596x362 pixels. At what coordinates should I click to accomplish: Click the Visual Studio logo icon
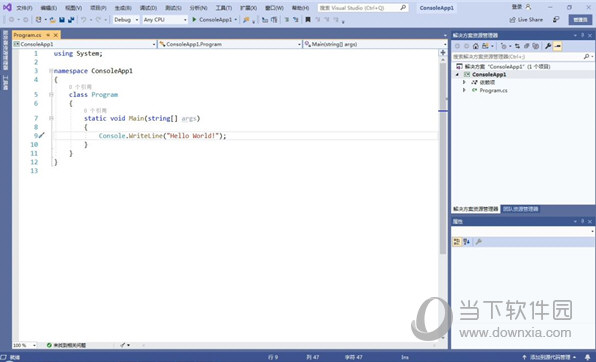(7, 7)
